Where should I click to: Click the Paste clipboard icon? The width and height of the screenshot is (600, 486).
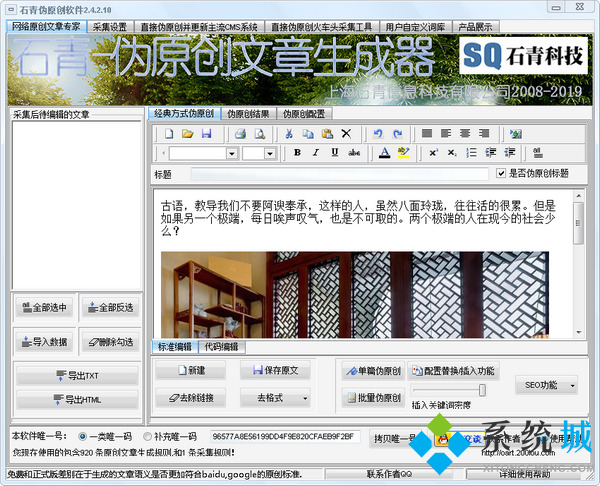point(327,134)
